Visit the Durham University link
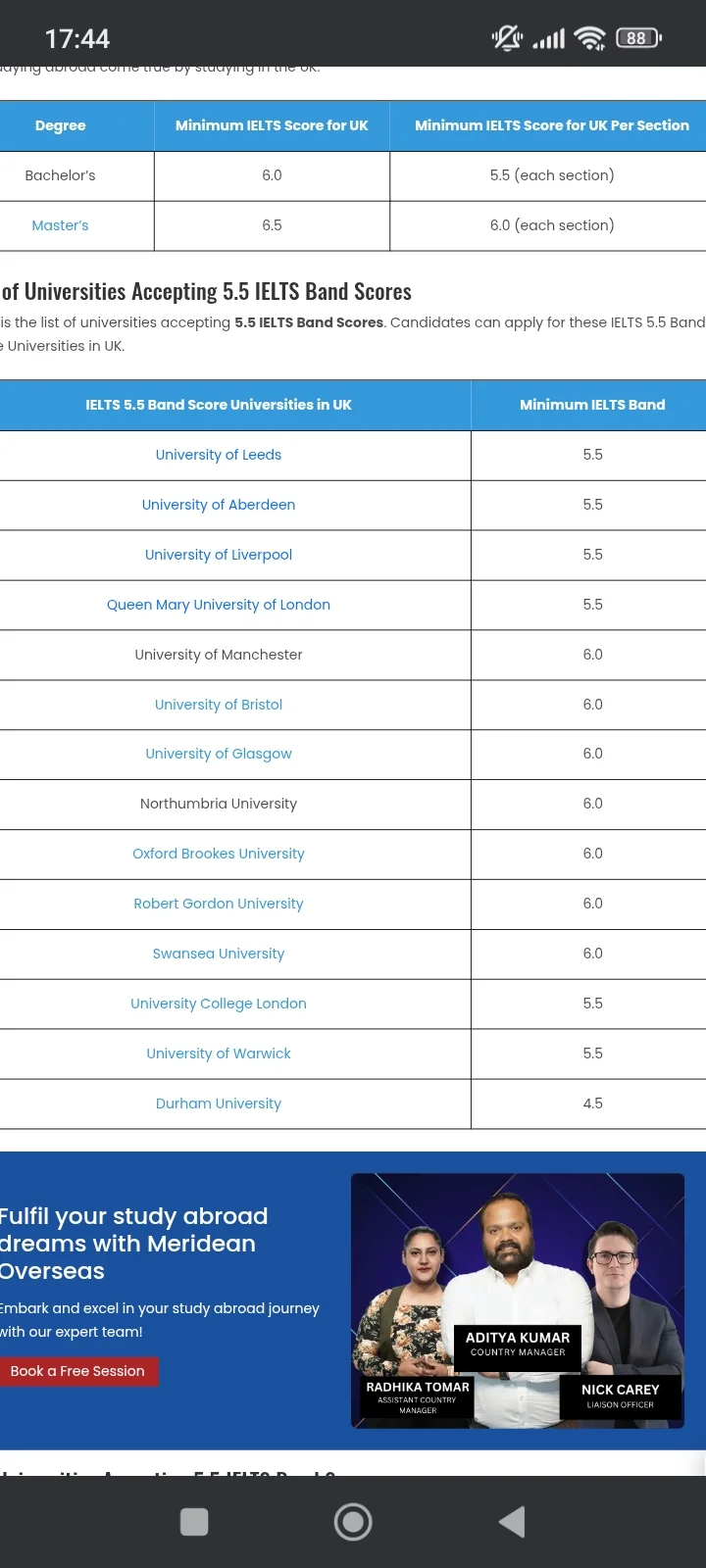706x1568 pixels. click(x=219, y=1103)
